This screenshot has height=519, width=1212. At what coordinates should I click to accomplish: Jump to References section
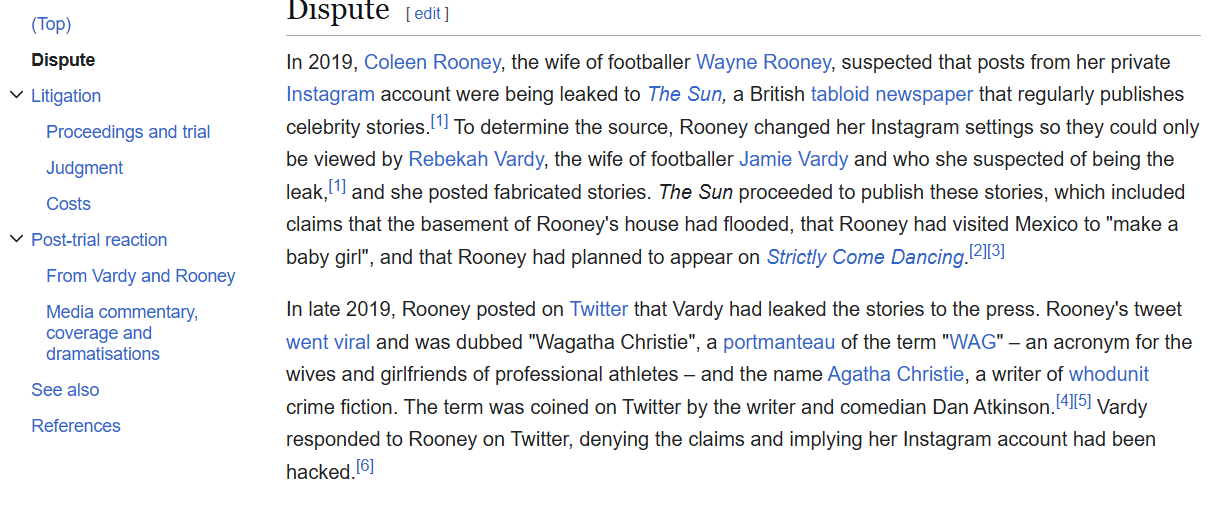(x=76, y=426)
